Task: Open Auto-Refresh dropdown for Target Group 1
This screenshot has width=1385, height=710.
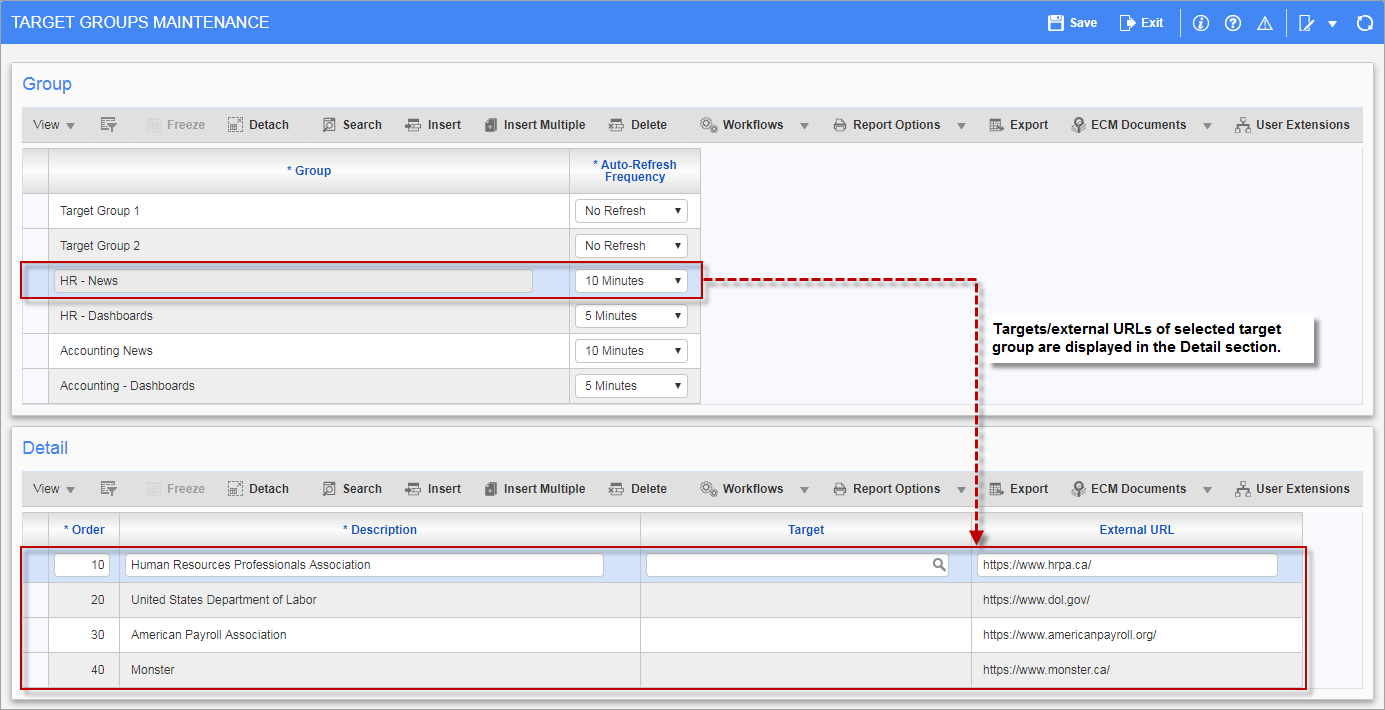Action: (631, 211)
